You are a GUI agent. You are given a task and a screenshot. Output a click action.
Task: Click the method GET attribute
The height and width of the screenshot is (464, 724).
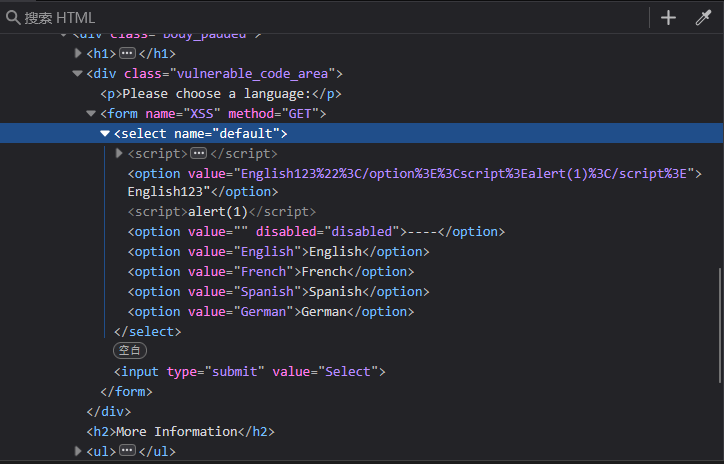(274, 114)
